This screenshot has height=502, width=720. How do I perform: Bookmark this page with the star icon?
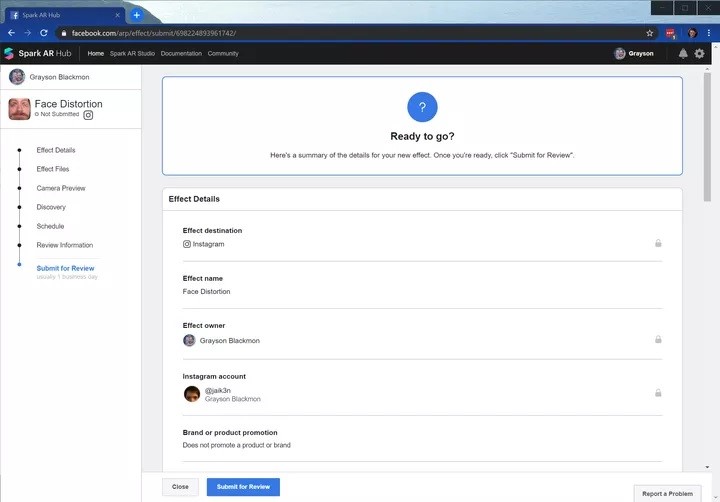[x=649, y=33]
